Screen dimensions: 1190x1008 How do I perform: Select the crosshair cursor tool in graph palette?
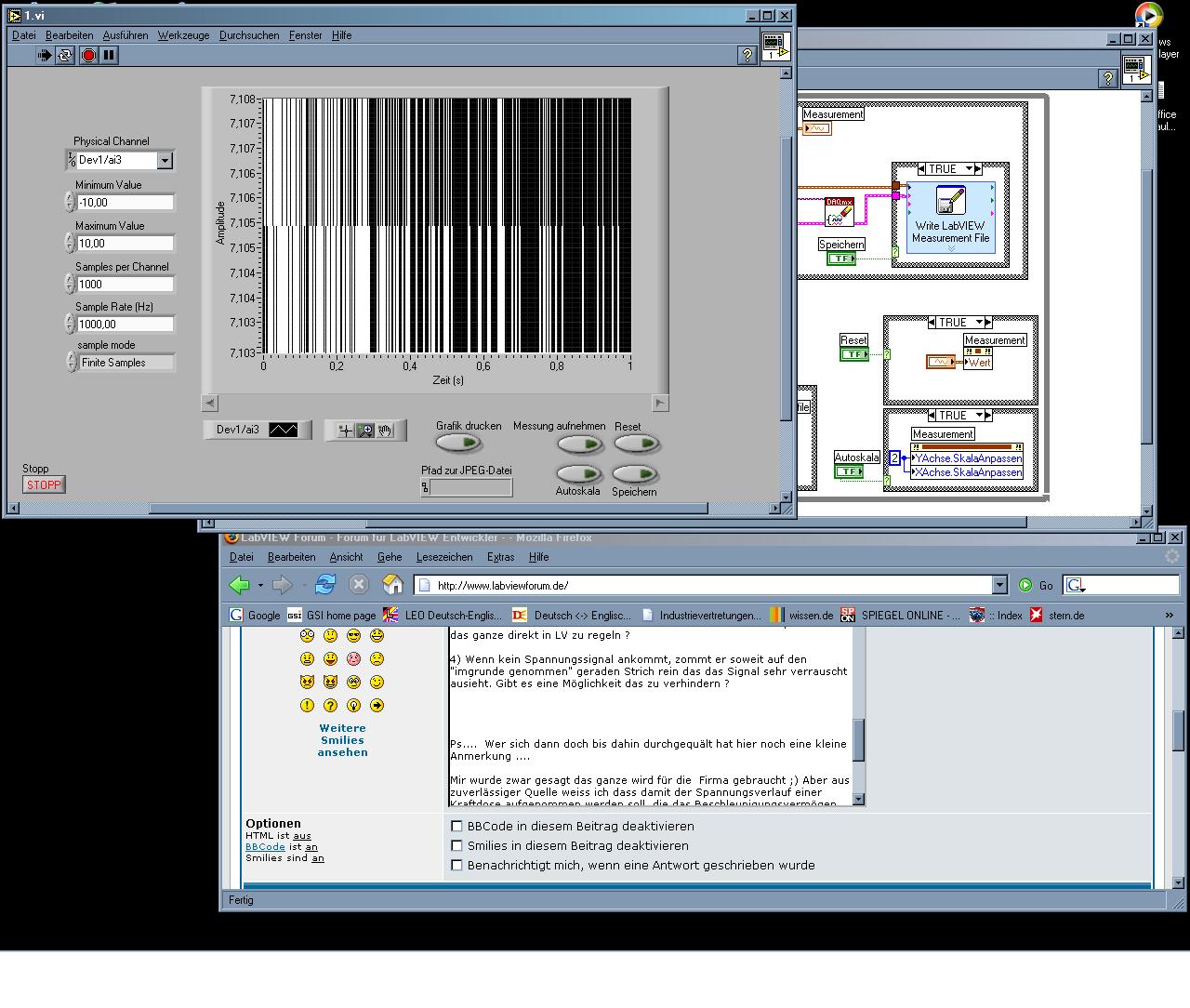coord(345,431)
